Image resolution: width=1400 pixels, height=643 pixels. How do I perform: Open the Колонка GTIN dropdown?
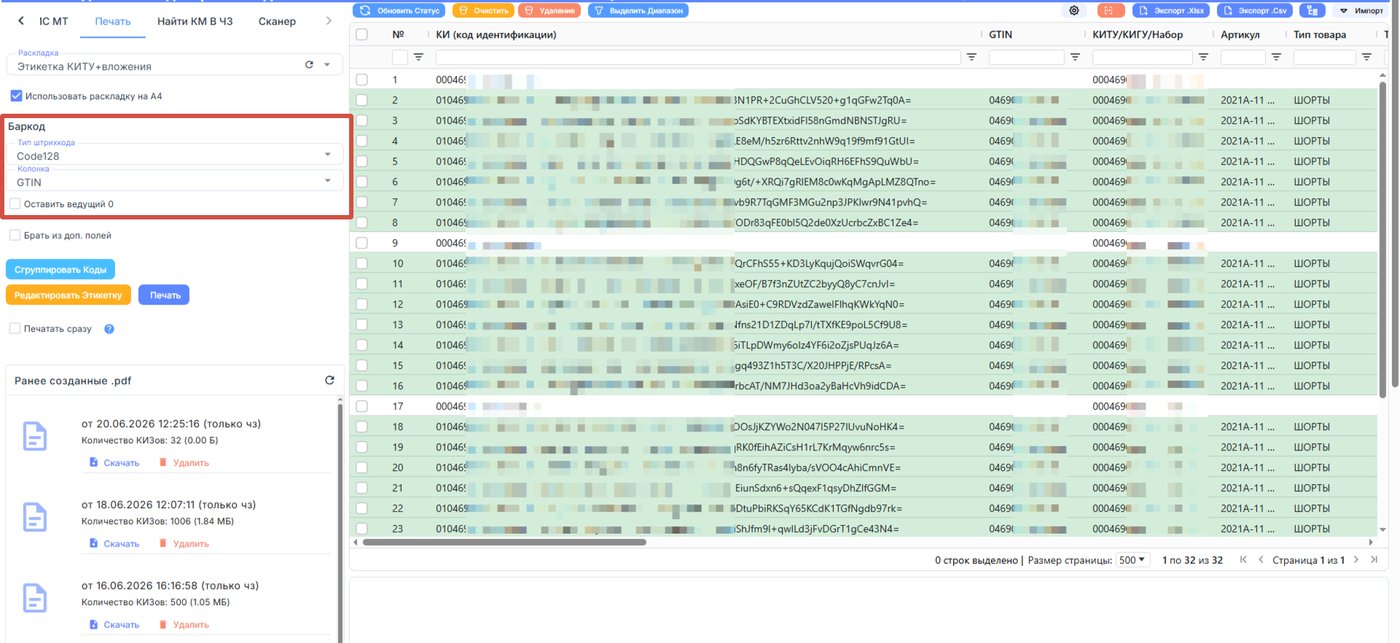click(x=175, y=181)
